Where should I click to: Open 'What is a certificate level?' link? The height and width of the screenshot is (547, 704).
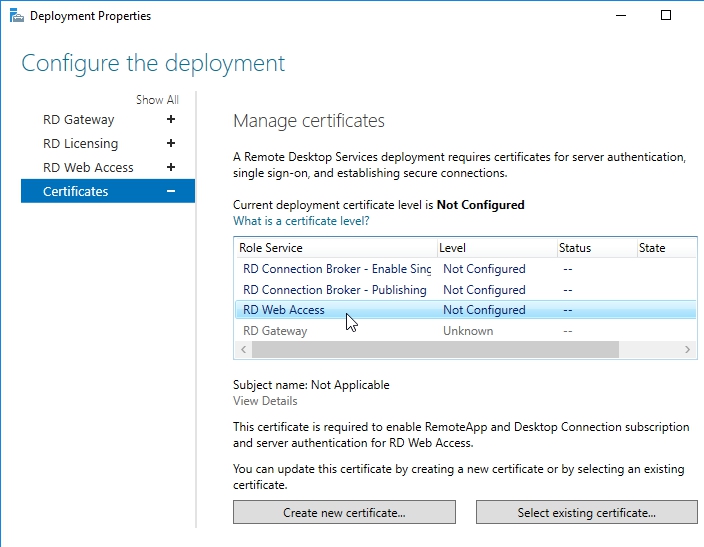coord(301,220)
